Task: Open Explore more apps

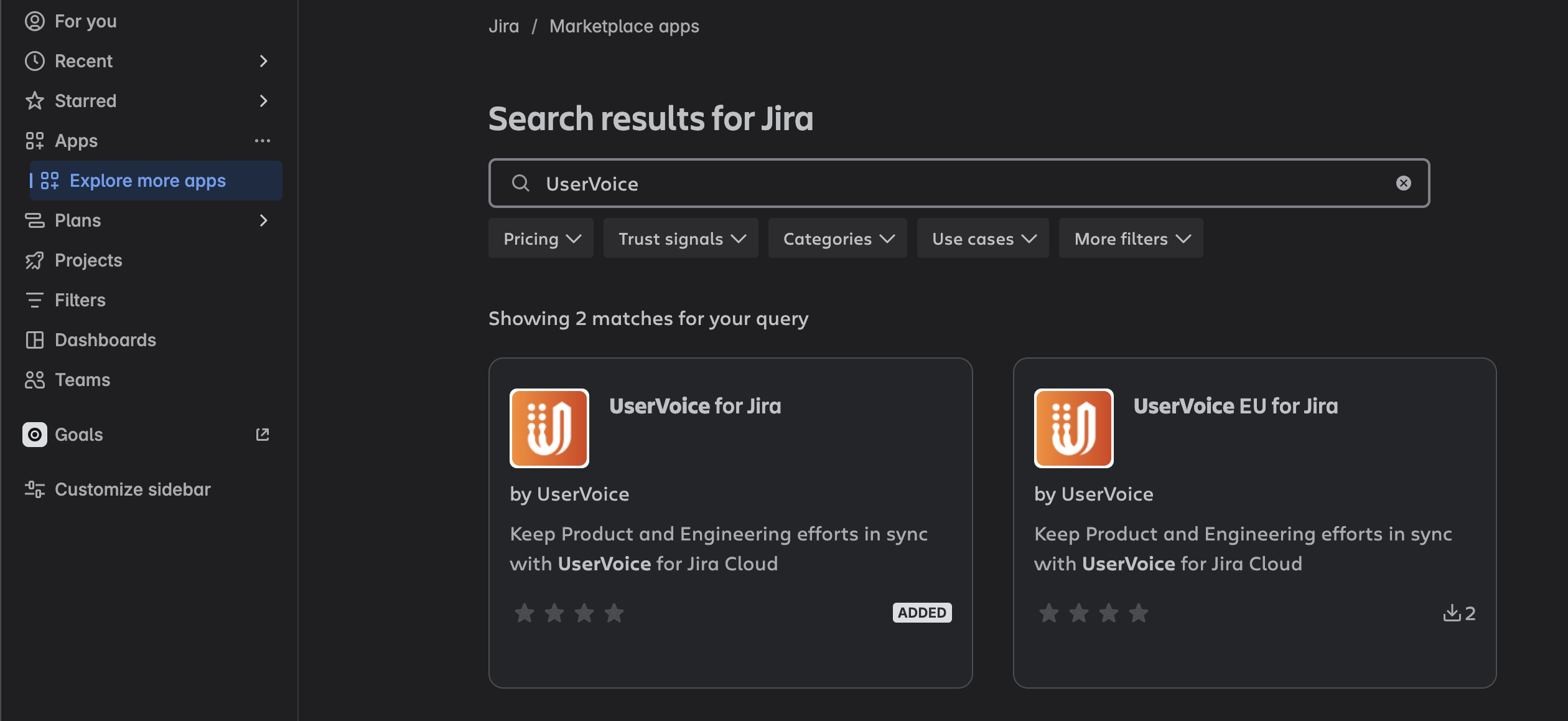Action: pos(147,181)
